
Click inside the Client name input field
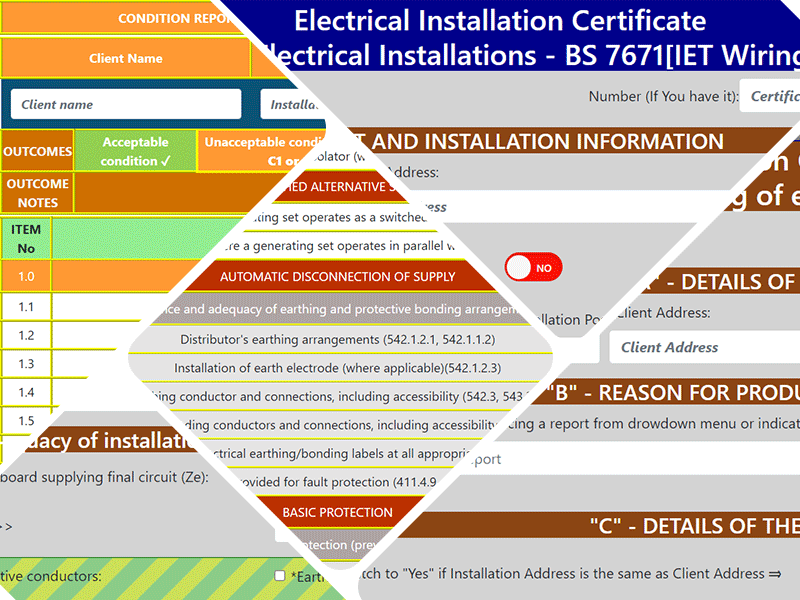click(123, 103)
